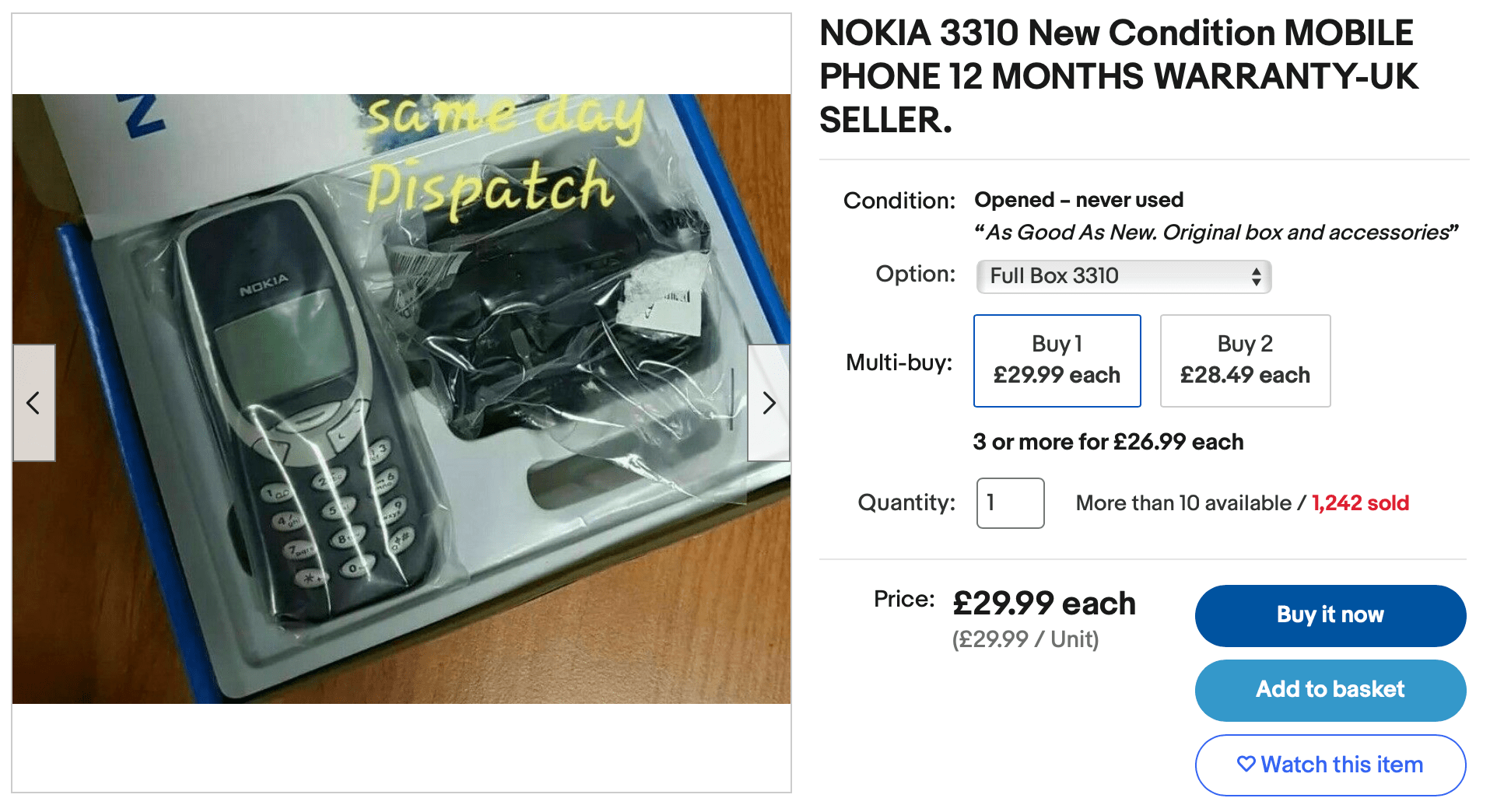Click the (£29.99 / Unit) price text
1497x812 pixels.
[x=1025, y=639]
